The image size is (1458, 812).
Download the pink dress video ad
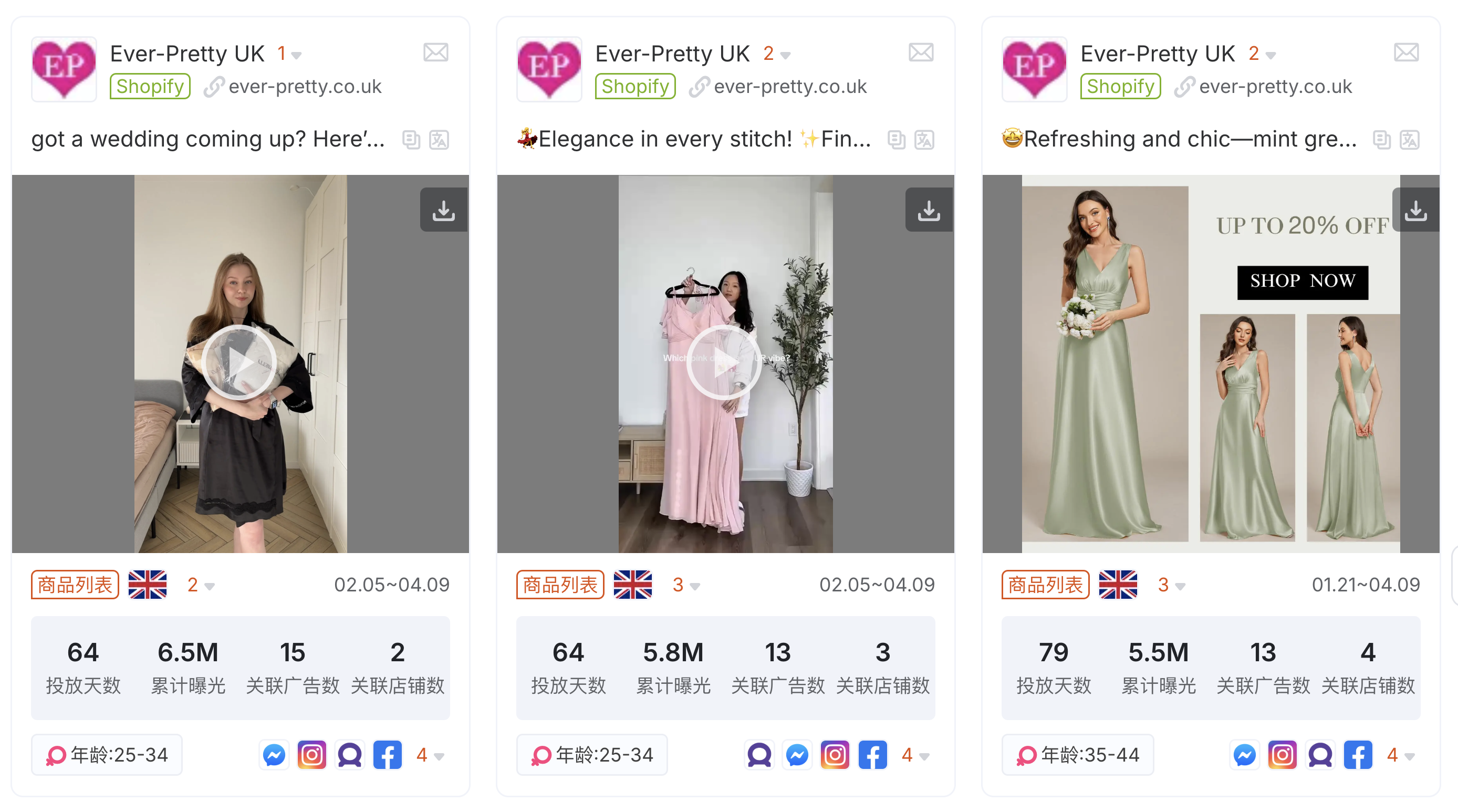[x=928, y=211]
